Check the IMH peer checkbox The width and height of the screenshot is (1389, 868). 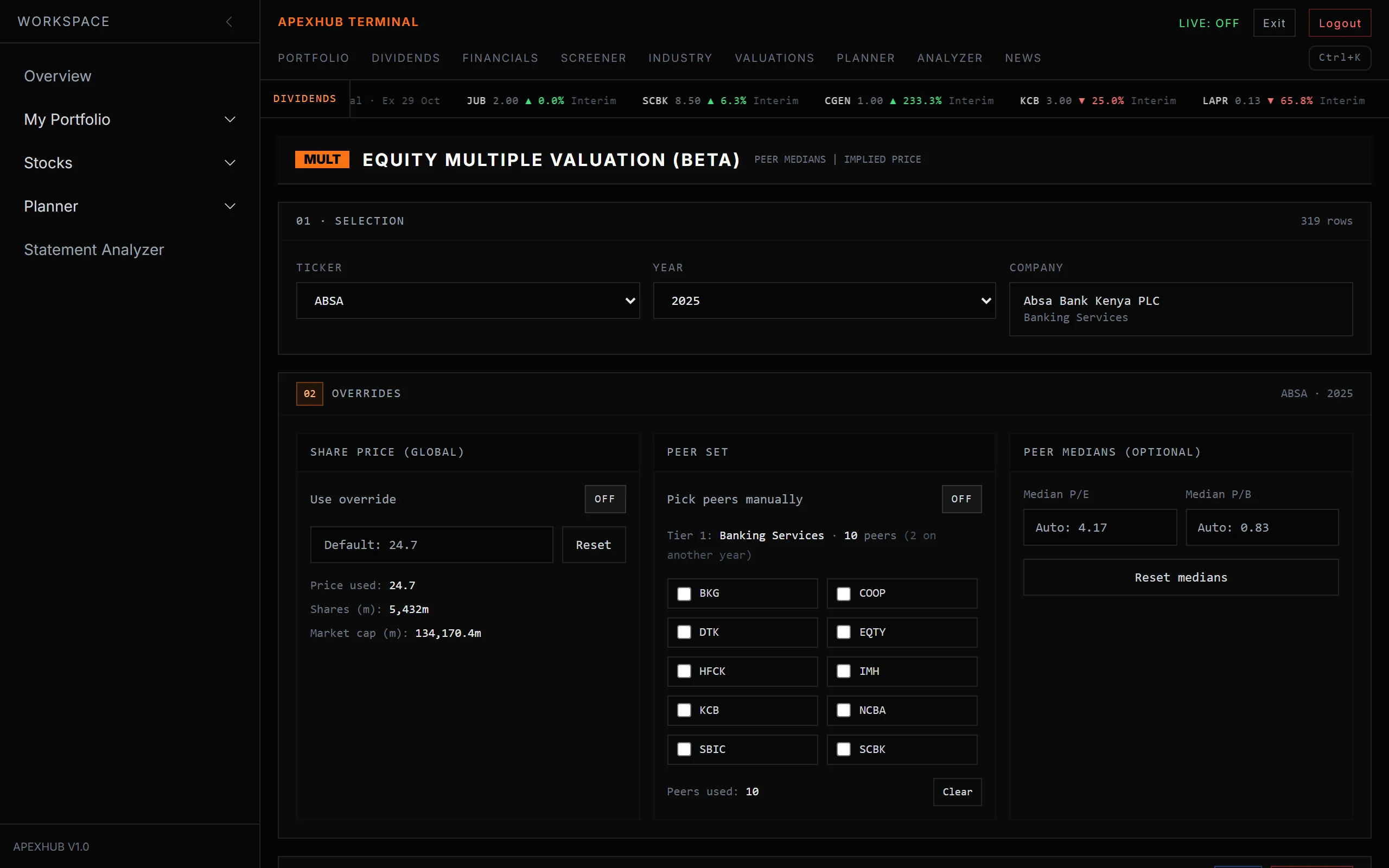[x=844, y=672]
